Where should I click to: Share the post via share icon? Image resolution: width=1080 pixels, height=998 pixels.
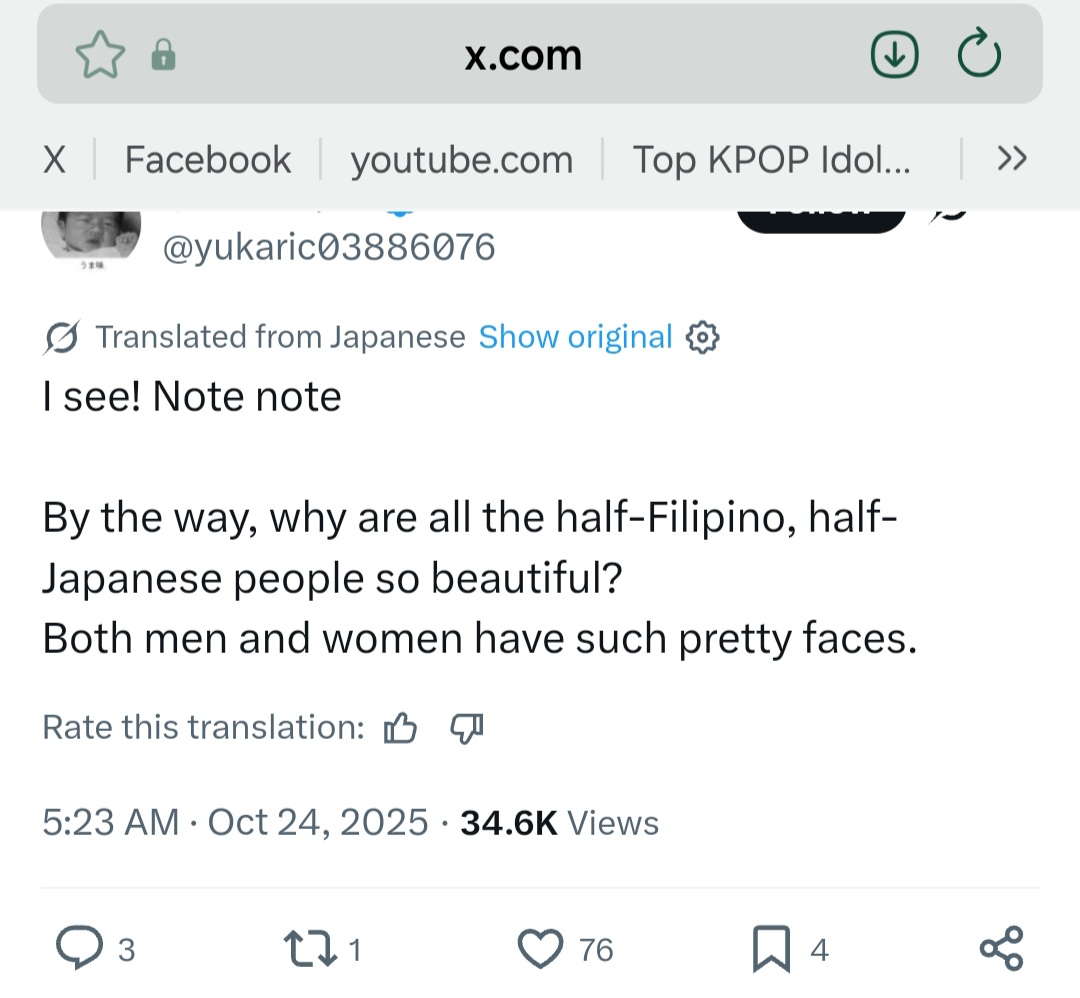(x=1001, y=948)
